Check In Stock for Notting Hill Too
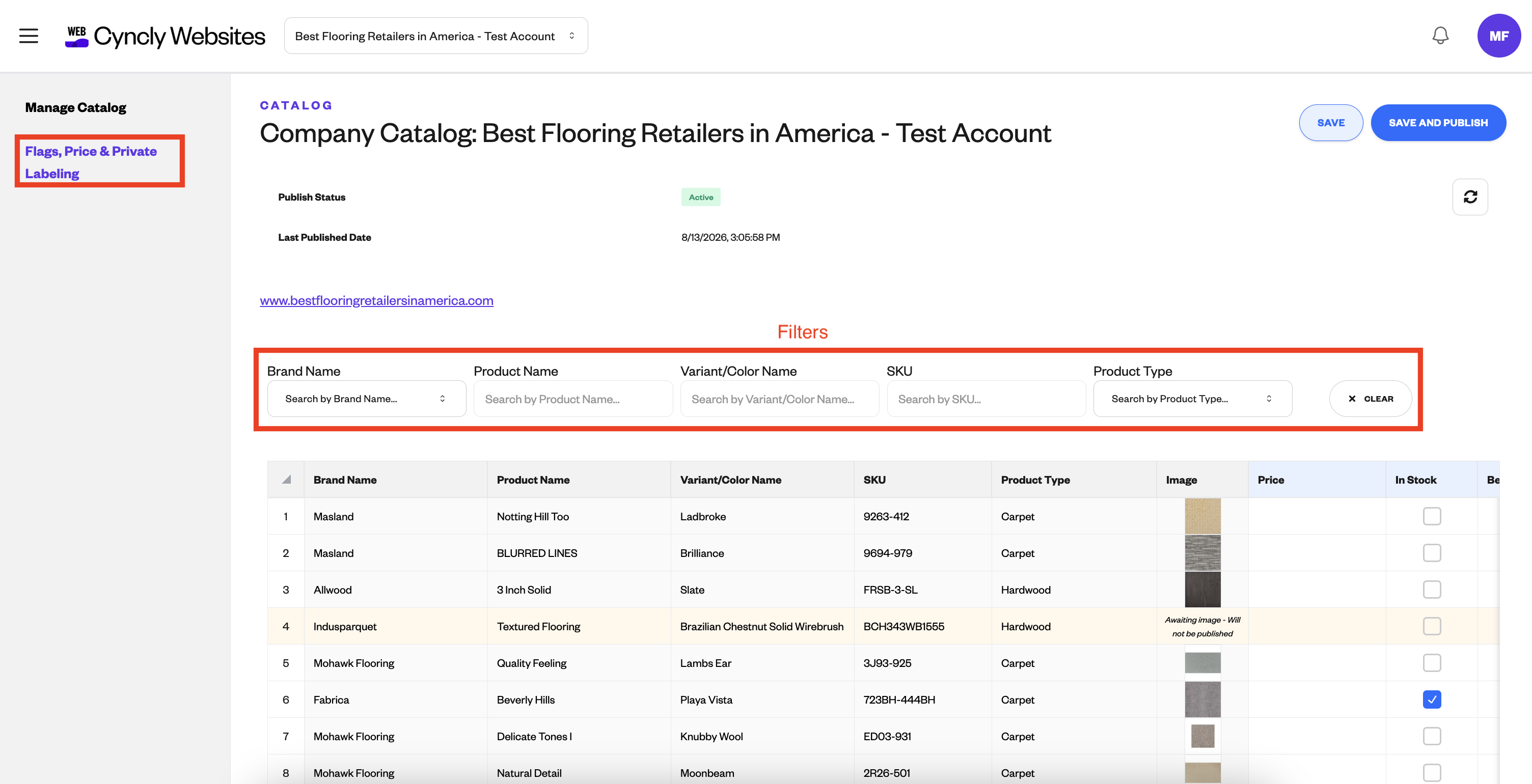This screenshot has width=1532, height=784. pos(1432,517)
